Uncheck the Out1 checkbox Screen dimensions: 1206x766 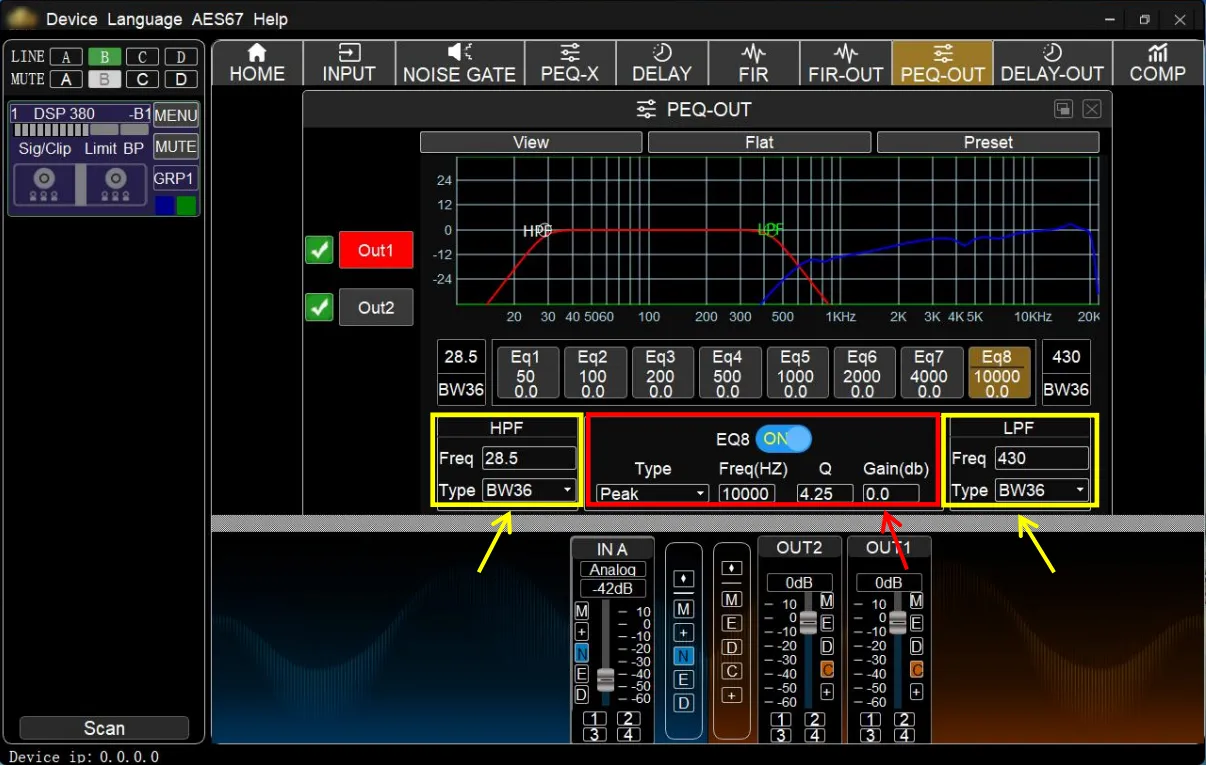319,250
